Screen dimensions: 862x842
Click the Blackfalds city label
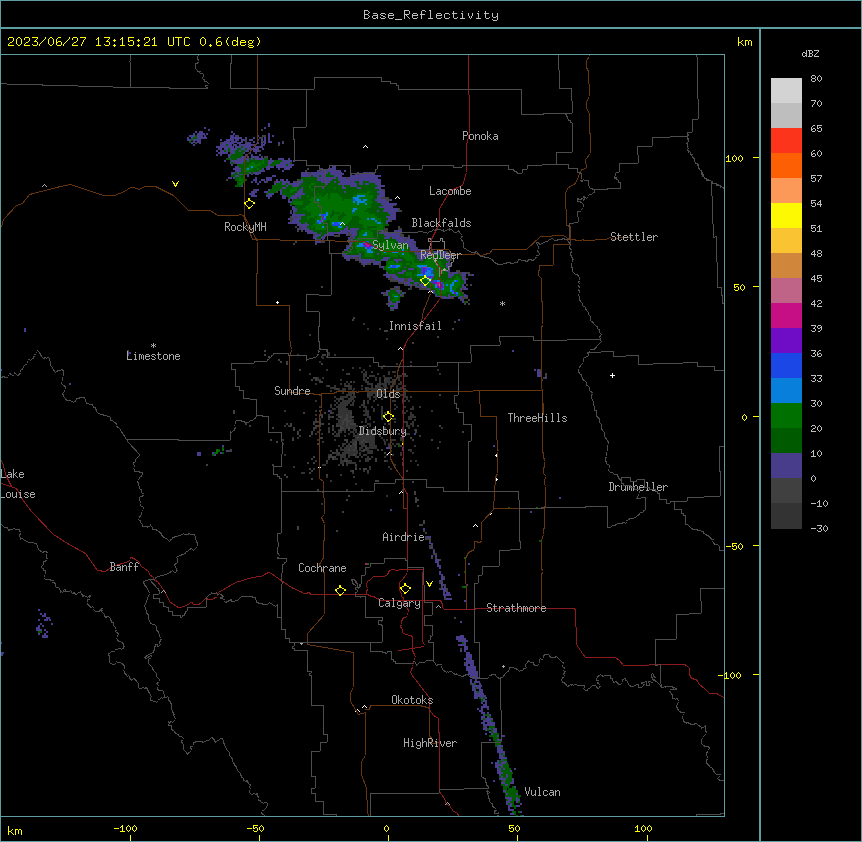click(441, 223)
